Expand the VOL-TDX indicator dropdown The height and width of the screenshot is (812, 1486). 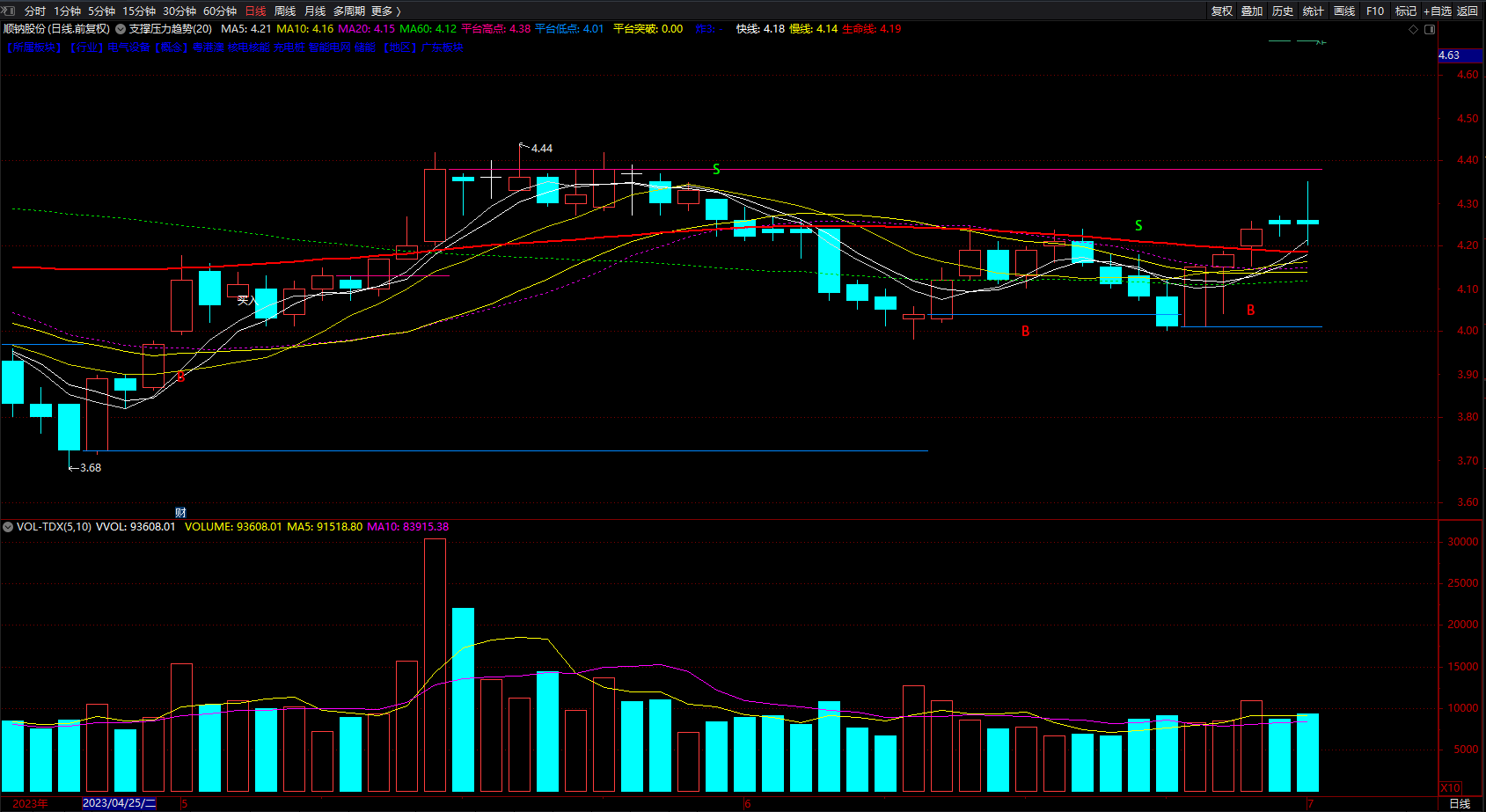(x=8, y=527)
